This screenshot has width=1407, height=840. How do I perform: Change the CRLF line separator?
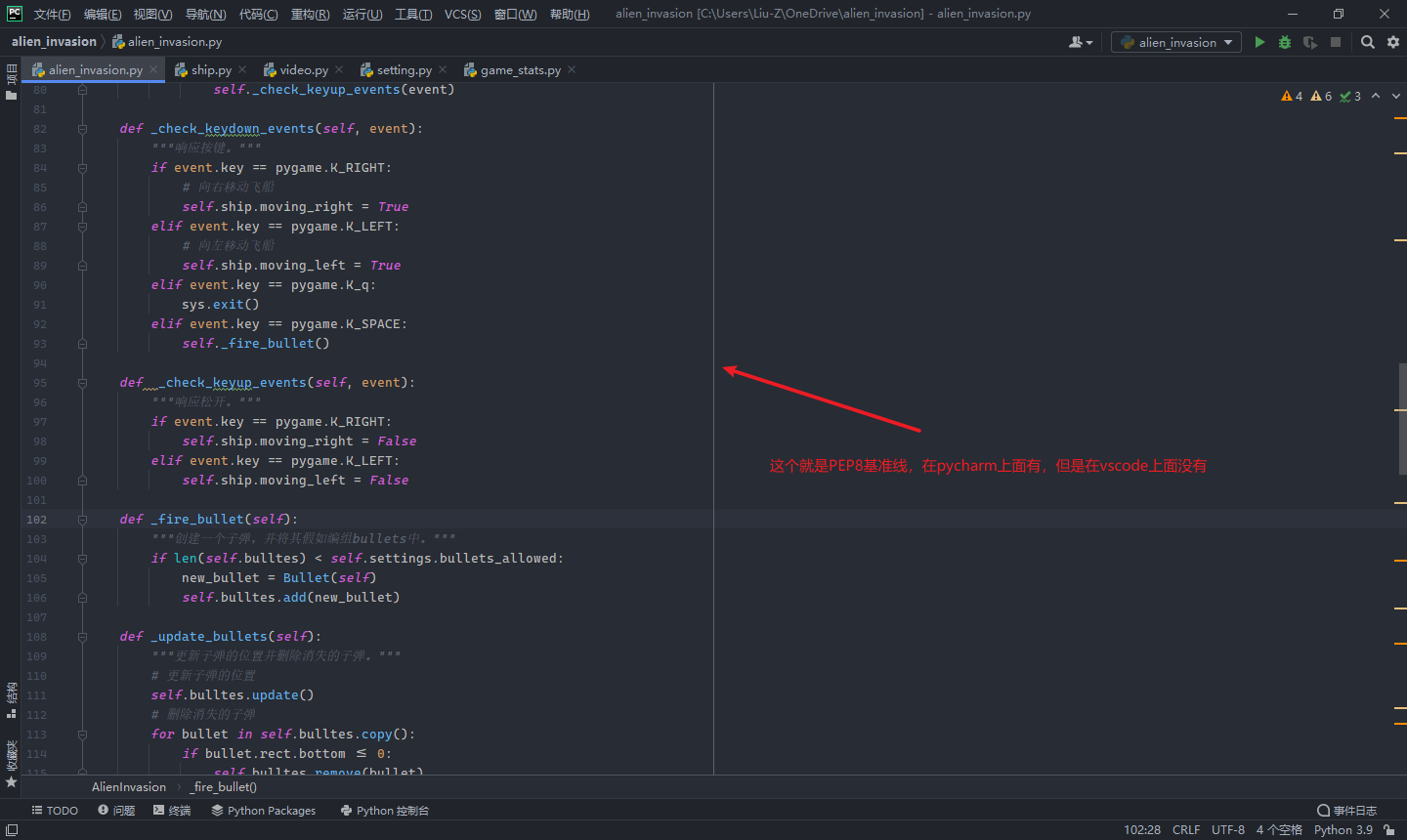pyautogui.click(x=1186, y=830)
